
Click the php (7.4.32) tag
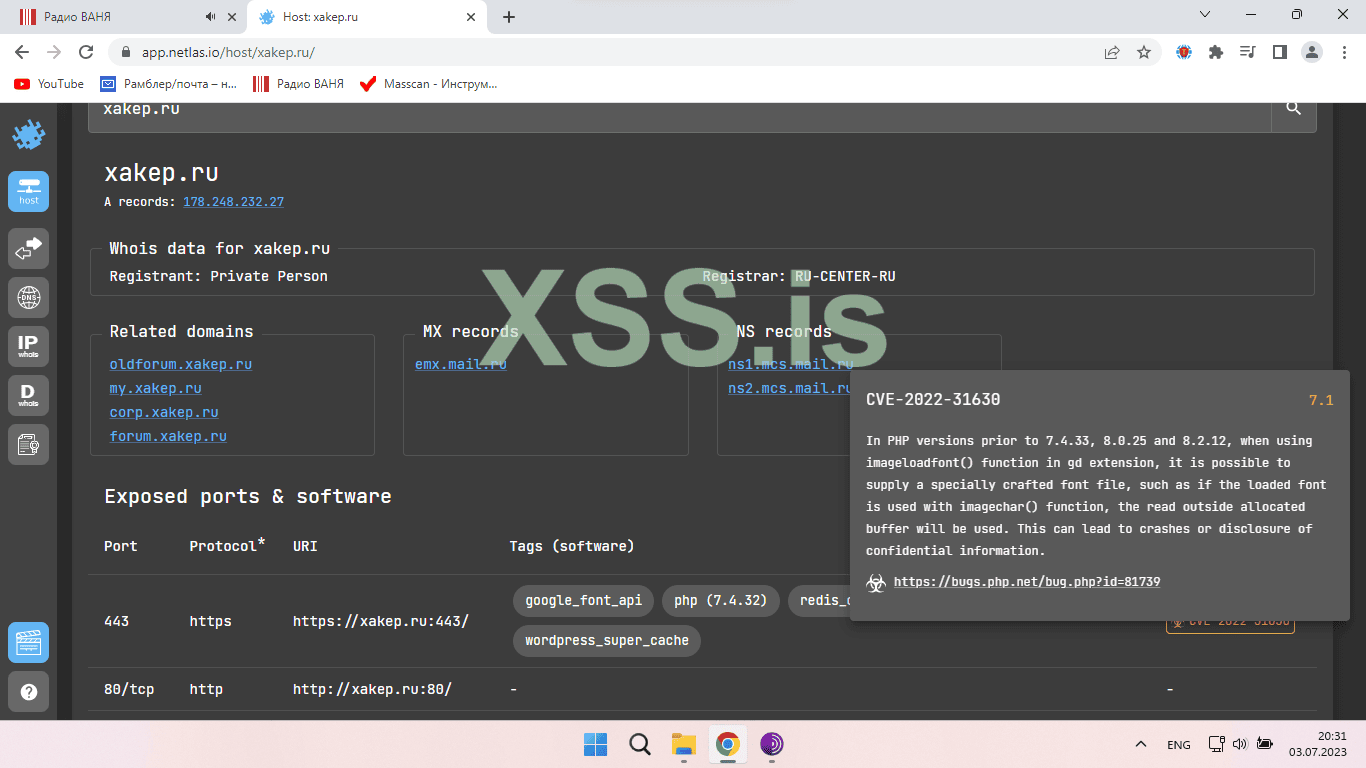pos(720,600)
